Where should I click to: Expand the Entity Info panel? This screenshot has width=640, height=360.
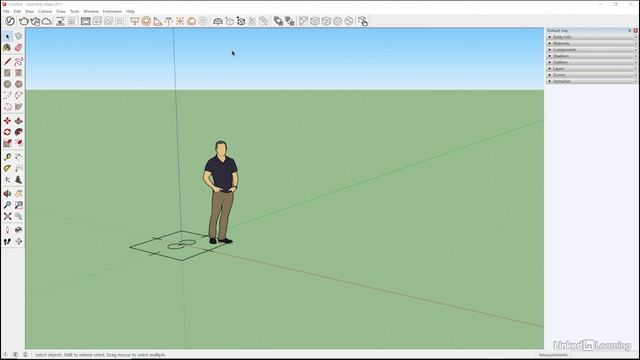tap(591, 37)
